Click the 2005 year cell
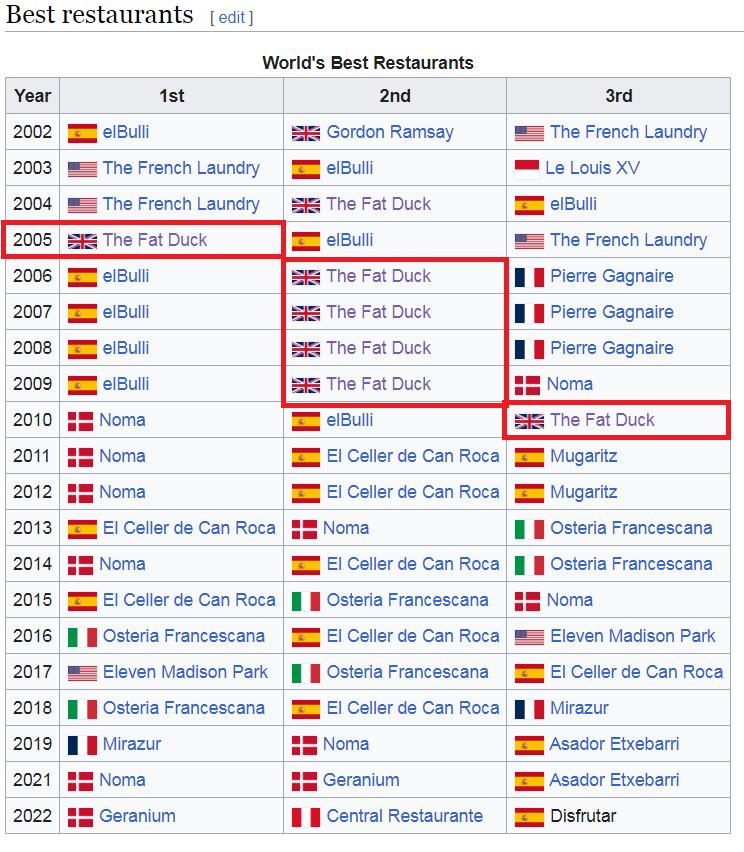 33,240
